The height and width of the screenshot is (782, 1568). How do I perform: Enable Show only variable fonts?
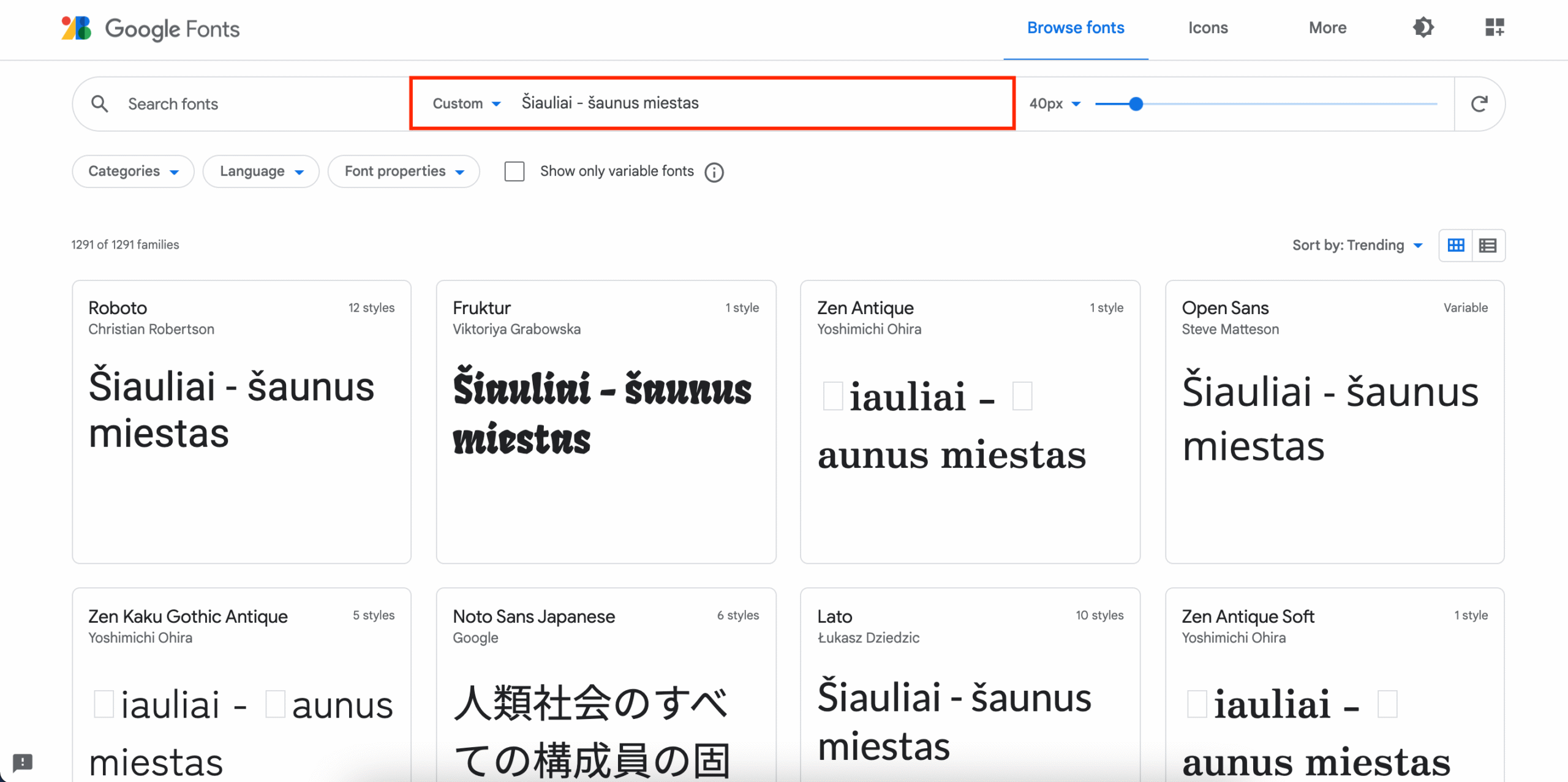514,171
